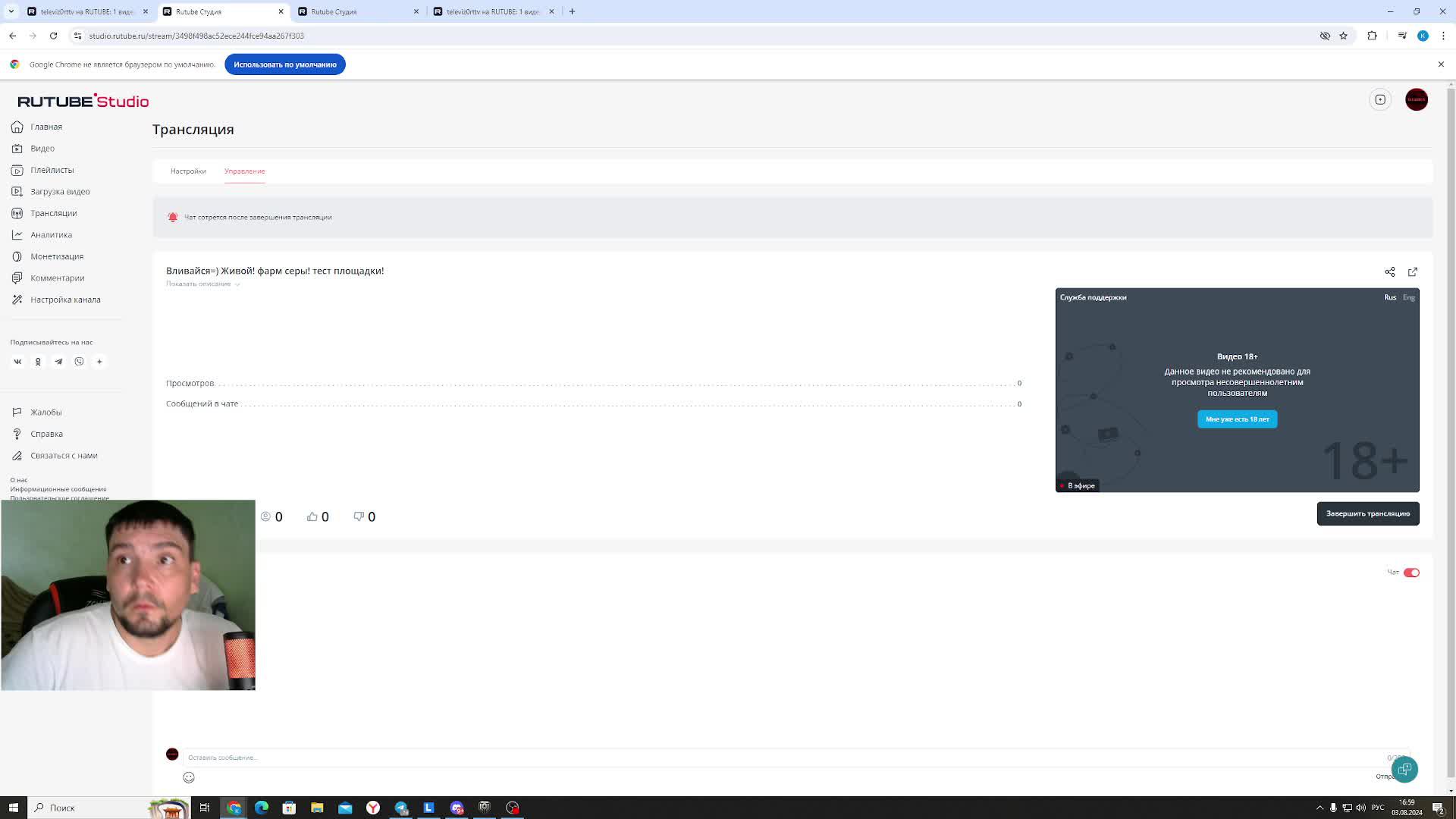This screenshot has height=819, width=1456.
Task: Click the emoji smiley icon in chat
Action: pos(189,777)
